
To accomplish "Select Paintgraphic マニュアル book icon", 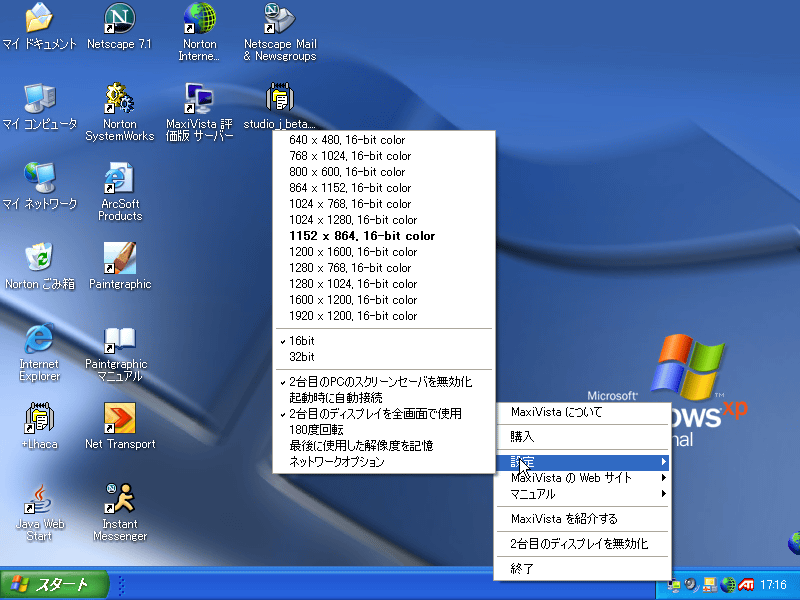I will [x=119, y=339].
